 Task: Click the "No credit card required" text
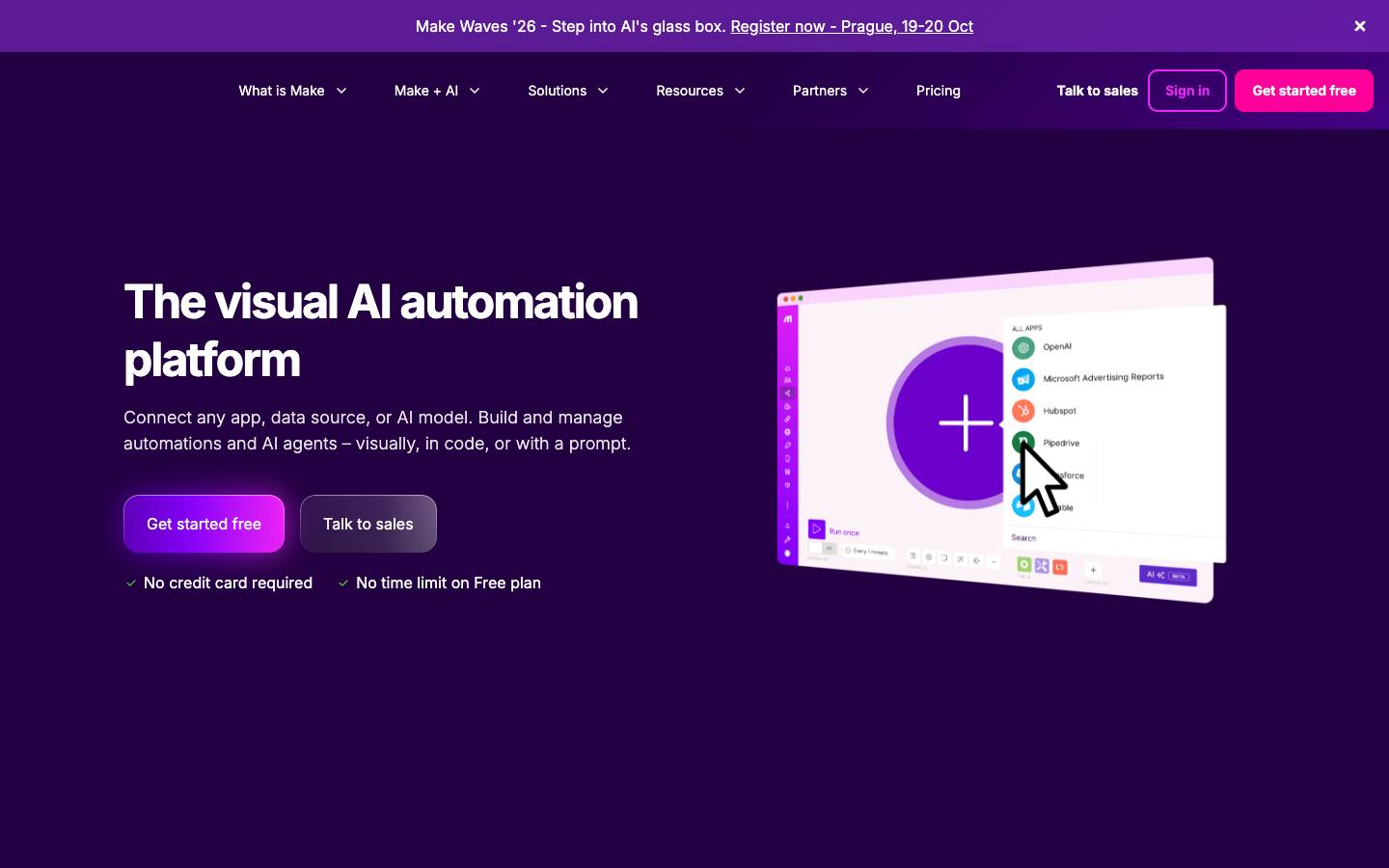tap(228, 583)
